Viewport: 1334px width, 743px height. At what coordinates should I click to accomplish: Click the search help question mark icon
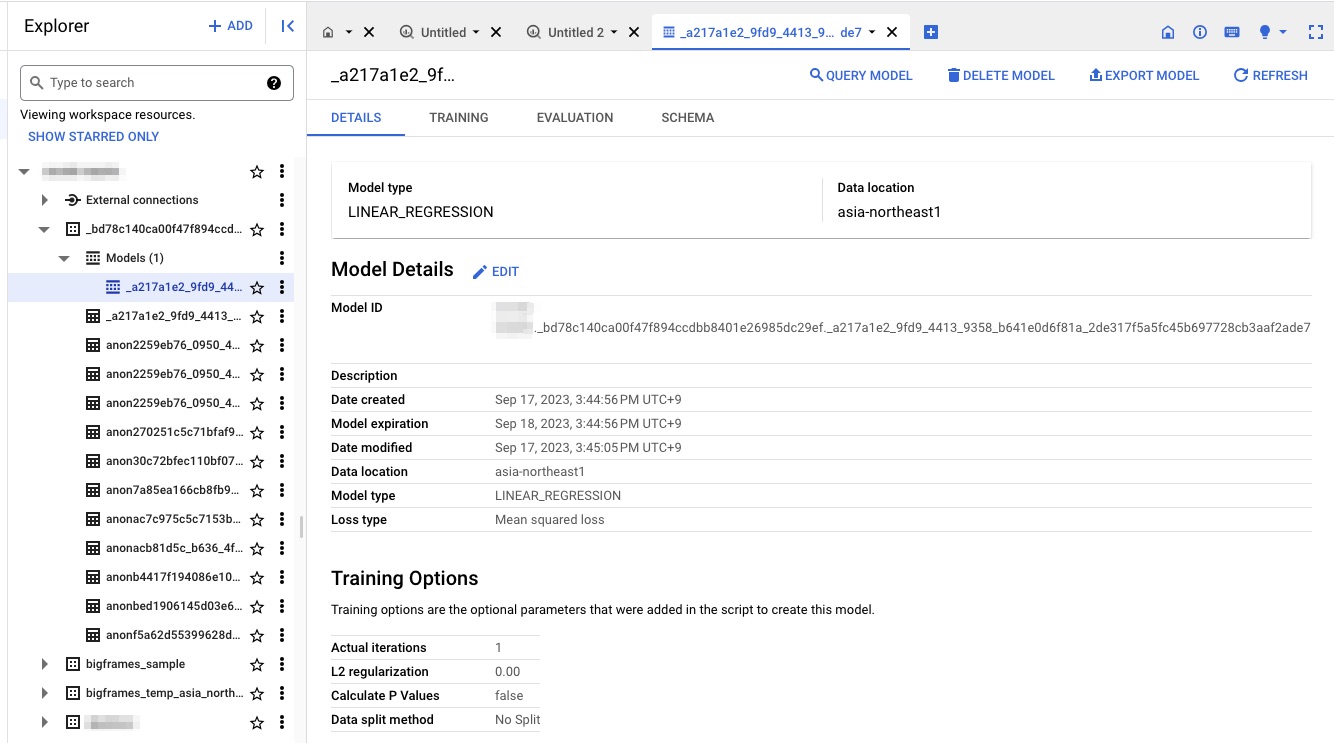point(274,82)
